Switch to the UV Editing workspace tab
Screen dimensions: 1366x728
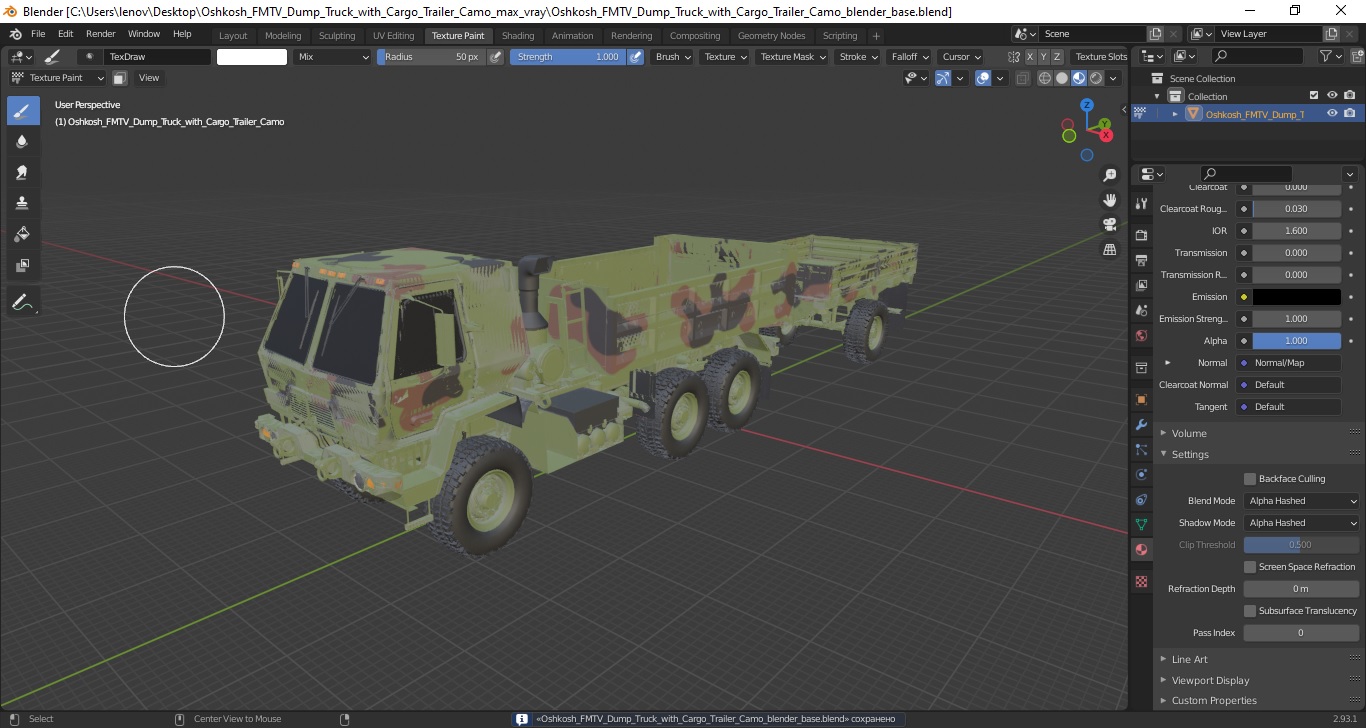[x=393, y=36]
